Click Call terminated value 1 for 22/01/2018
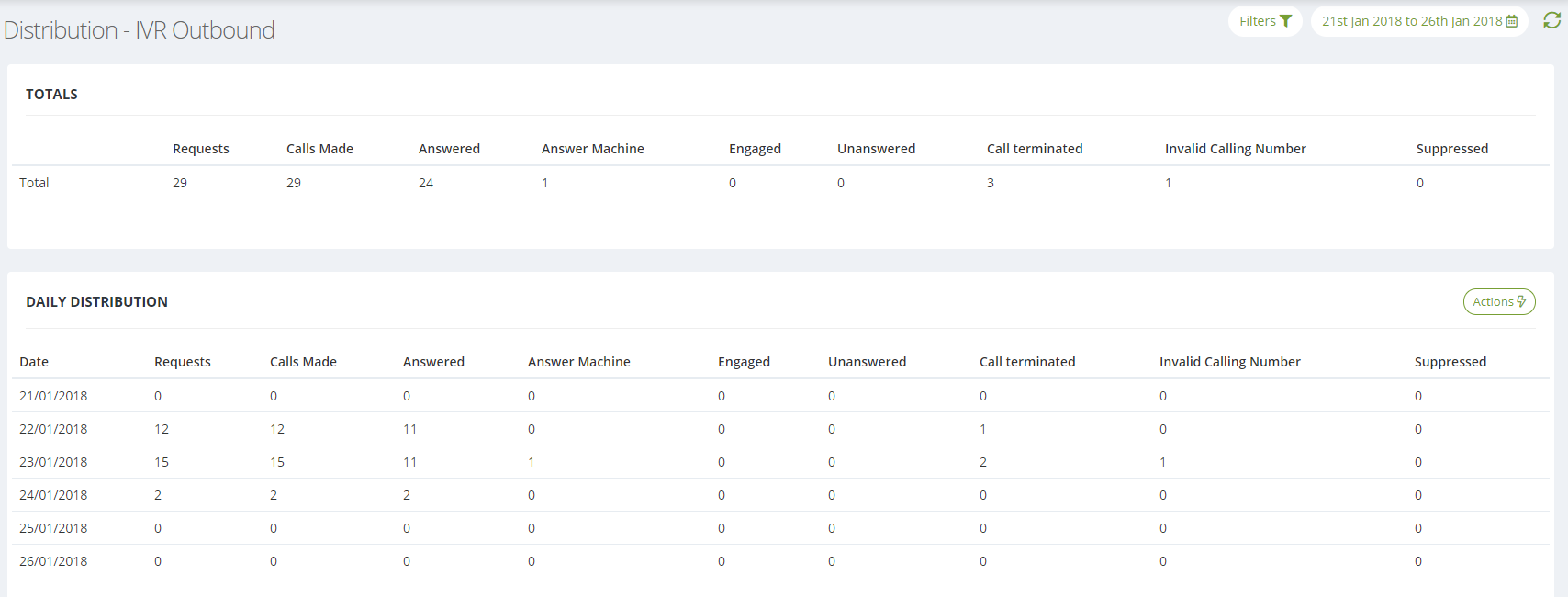The height and width of the screenshot is (597, 1568). click(982, 429)
